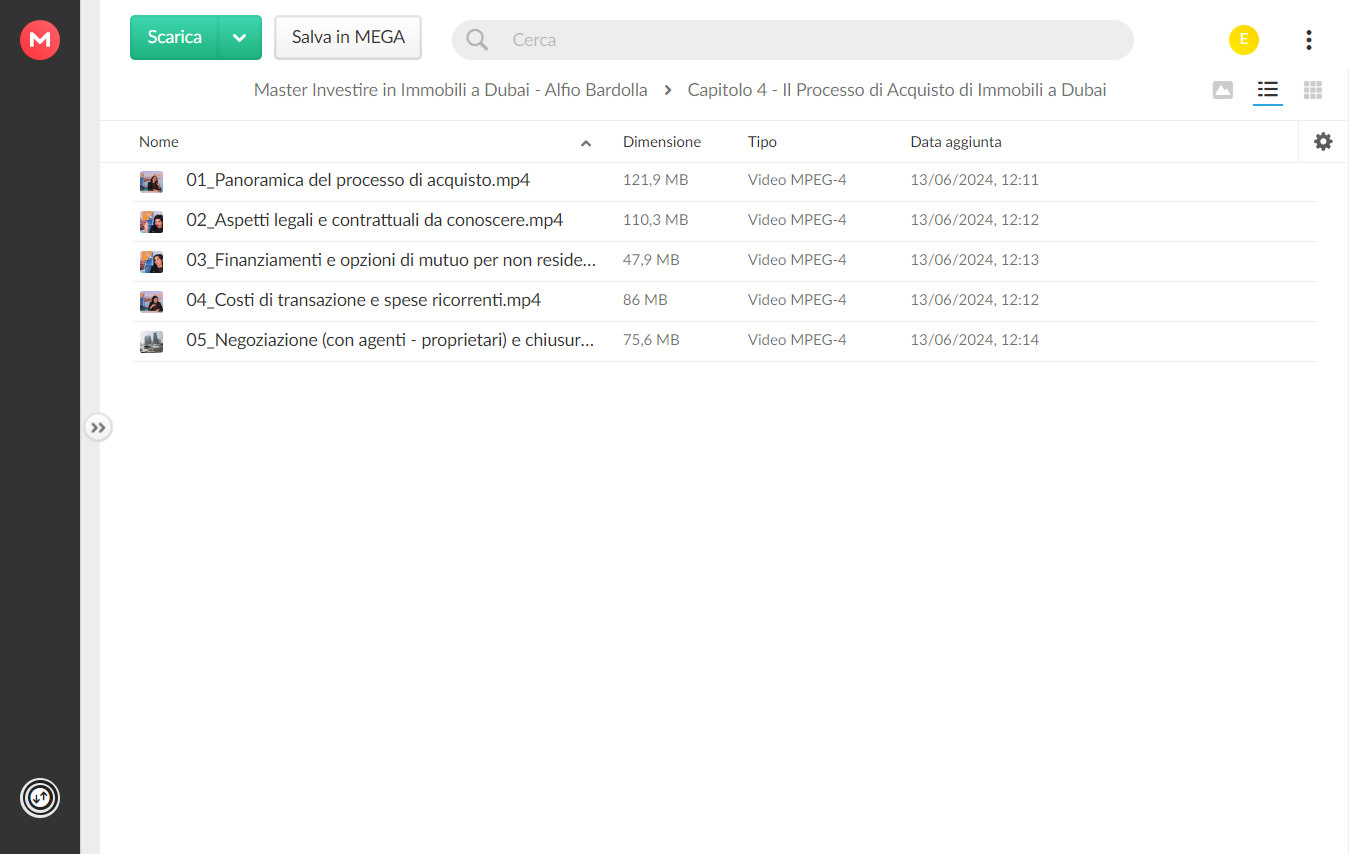Open the MEGA logo home icon
Image resolution: width=1349 pixels, height=854 pixels.
(40, 40)
